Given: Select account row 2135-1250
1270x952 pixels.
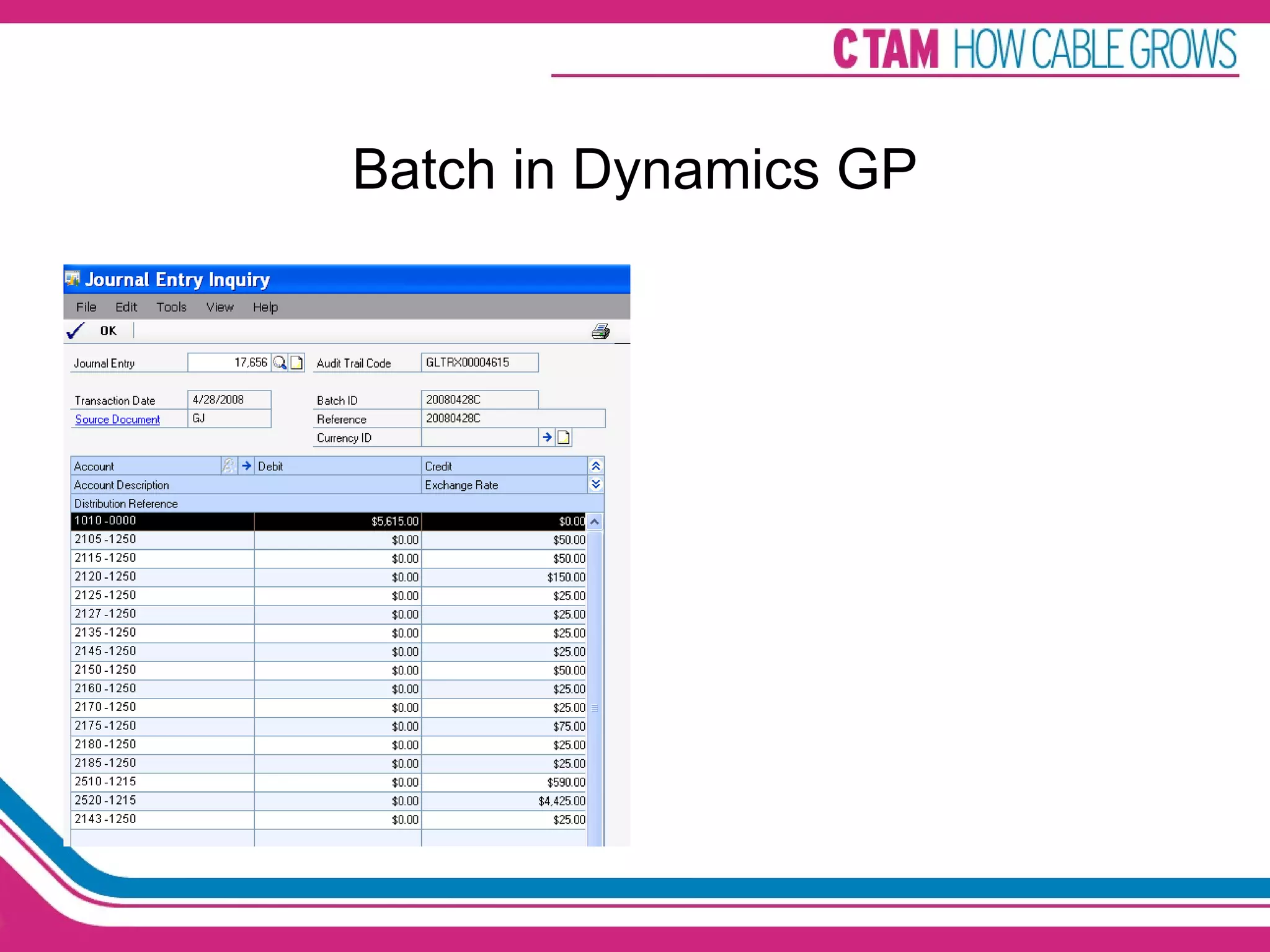Looking at the screenshot, I should (x=329, y=633).
